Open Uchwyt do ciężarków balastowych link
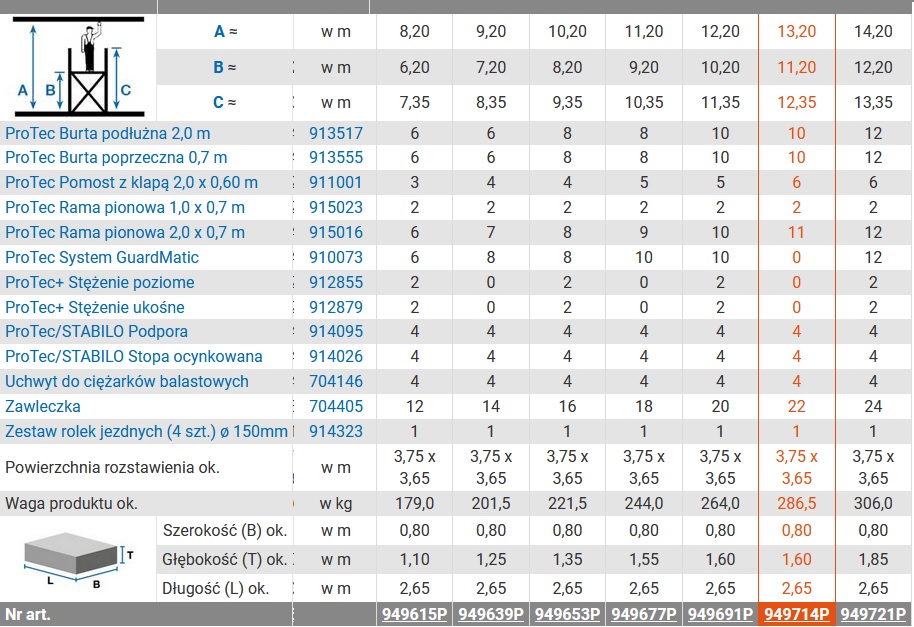 [126, 382]
